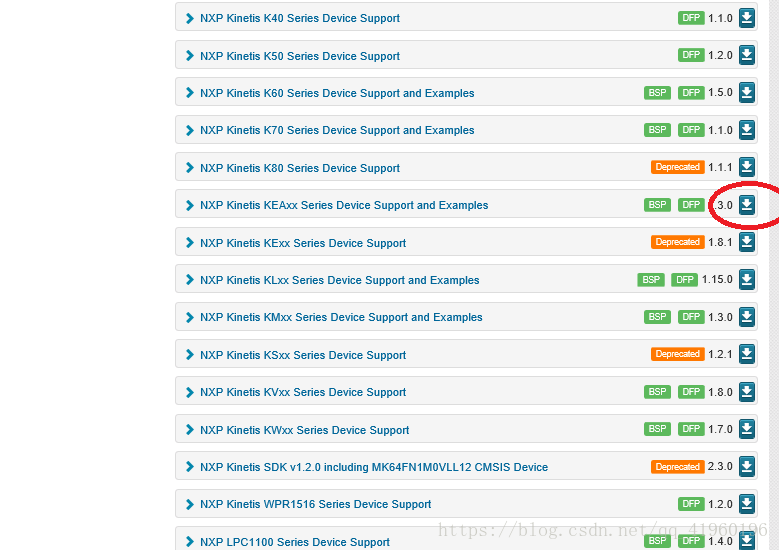Expand the K70 Series row chevron
Screen dimensions: 779x550
point(189,130)
